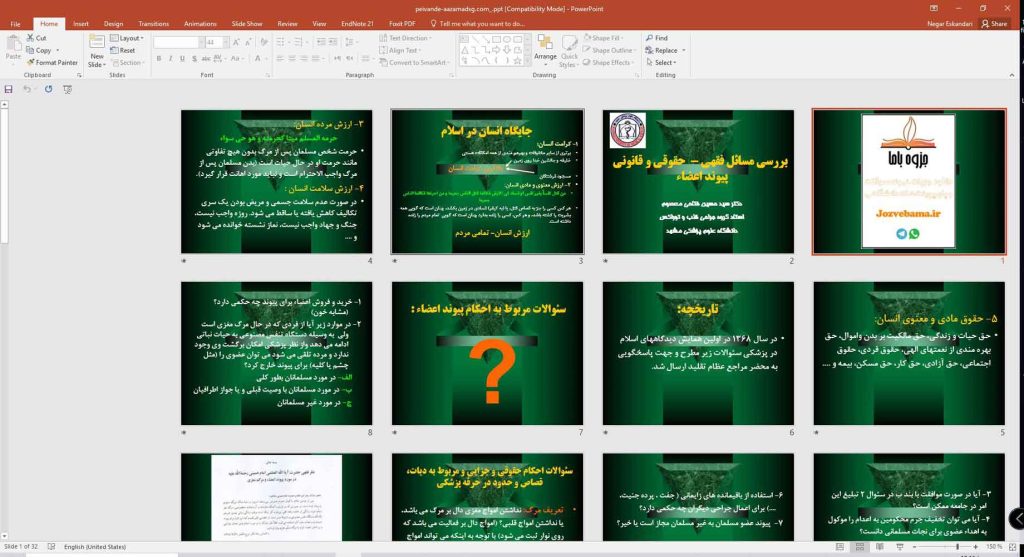1024x557 pixels.
Task: Zoom in with the plus button
Action: point(976,547)
